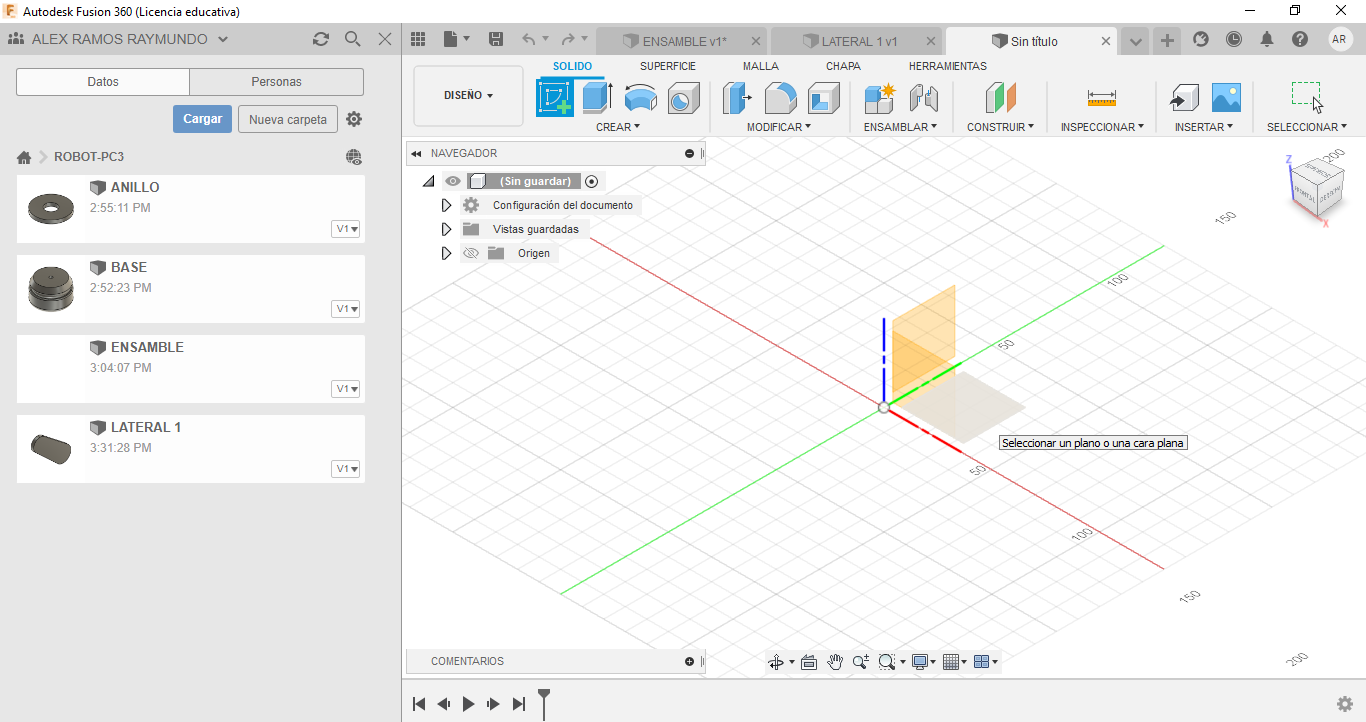This screenshot has height=722, width=1366.
Task: Open data panel settings gear
Action: pyautogui.click(x=354, y=119)
